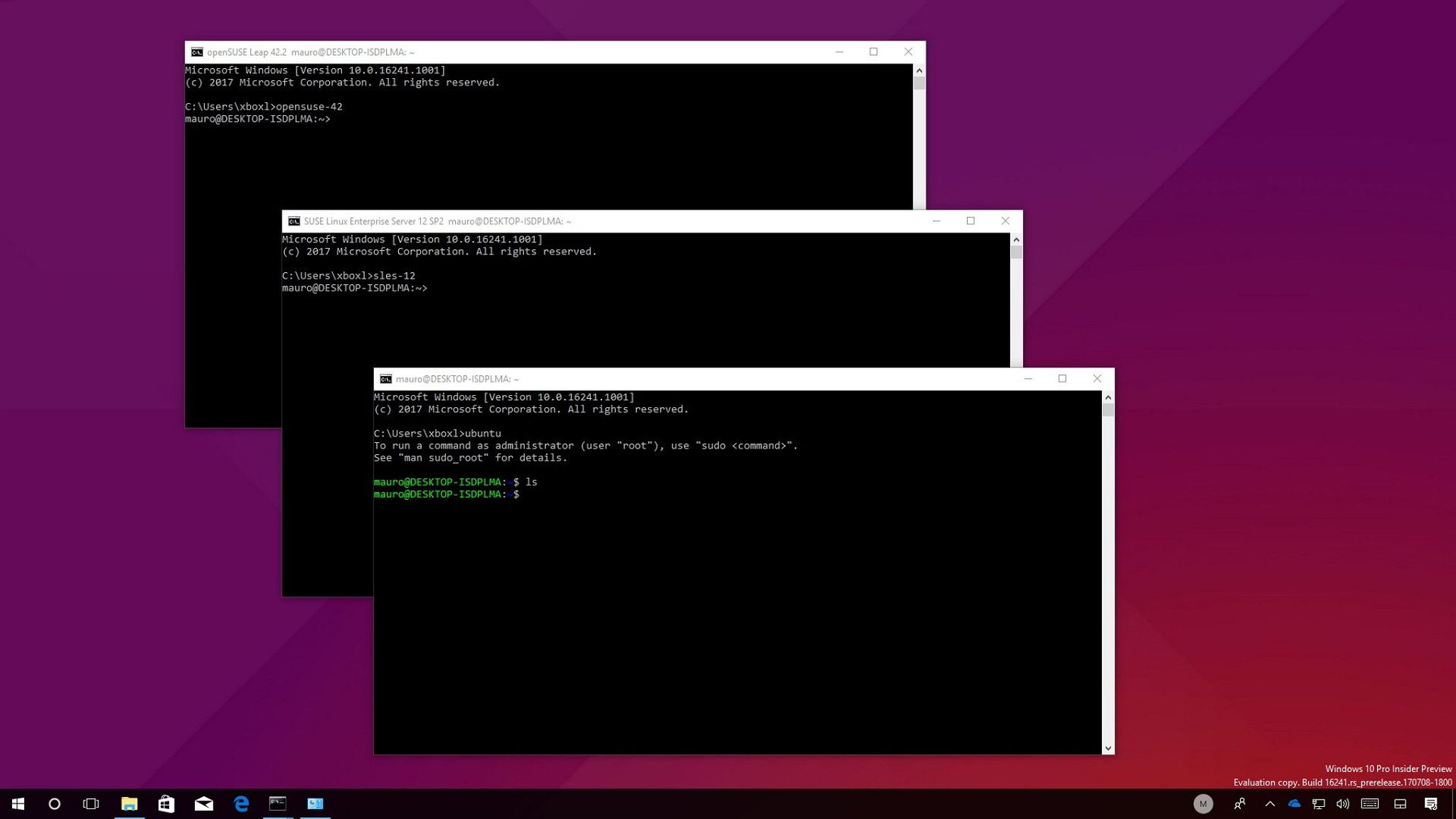Expand hidden icons in the system tray

pyautogui.click(x=1269, y=803)
